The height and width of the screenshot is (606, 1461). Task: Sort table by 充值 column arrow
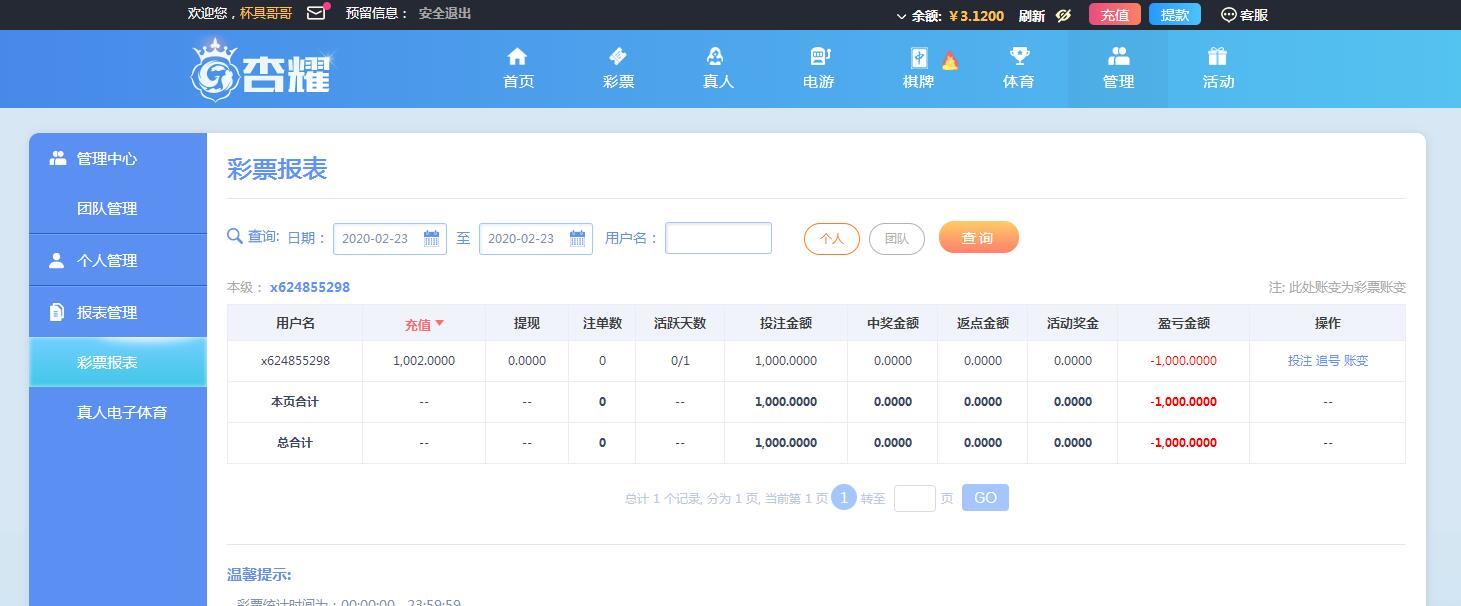tap(439, 323)
